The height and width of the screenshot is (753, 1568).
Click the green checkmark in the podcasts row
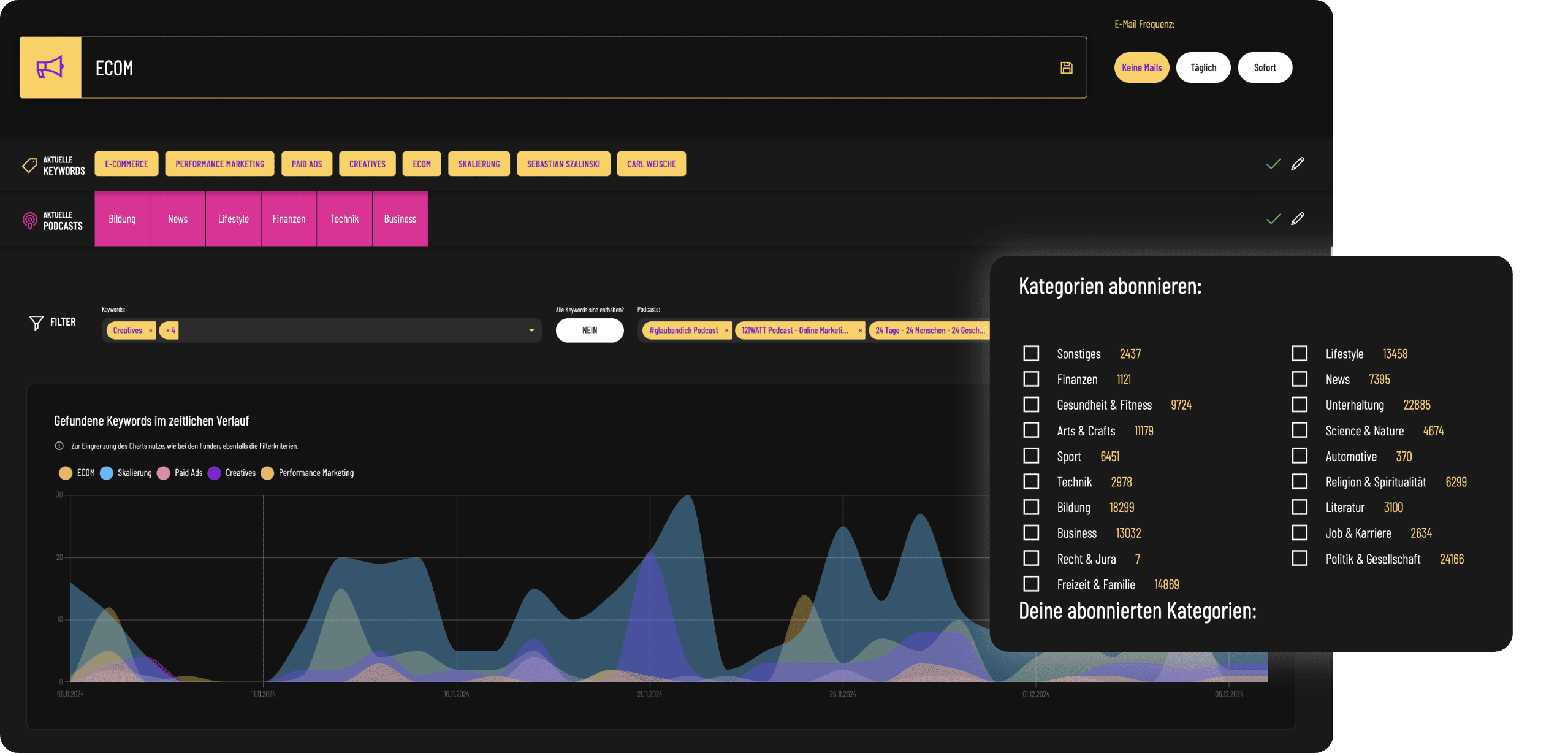pyautogui.click(x=1273, y=219)
